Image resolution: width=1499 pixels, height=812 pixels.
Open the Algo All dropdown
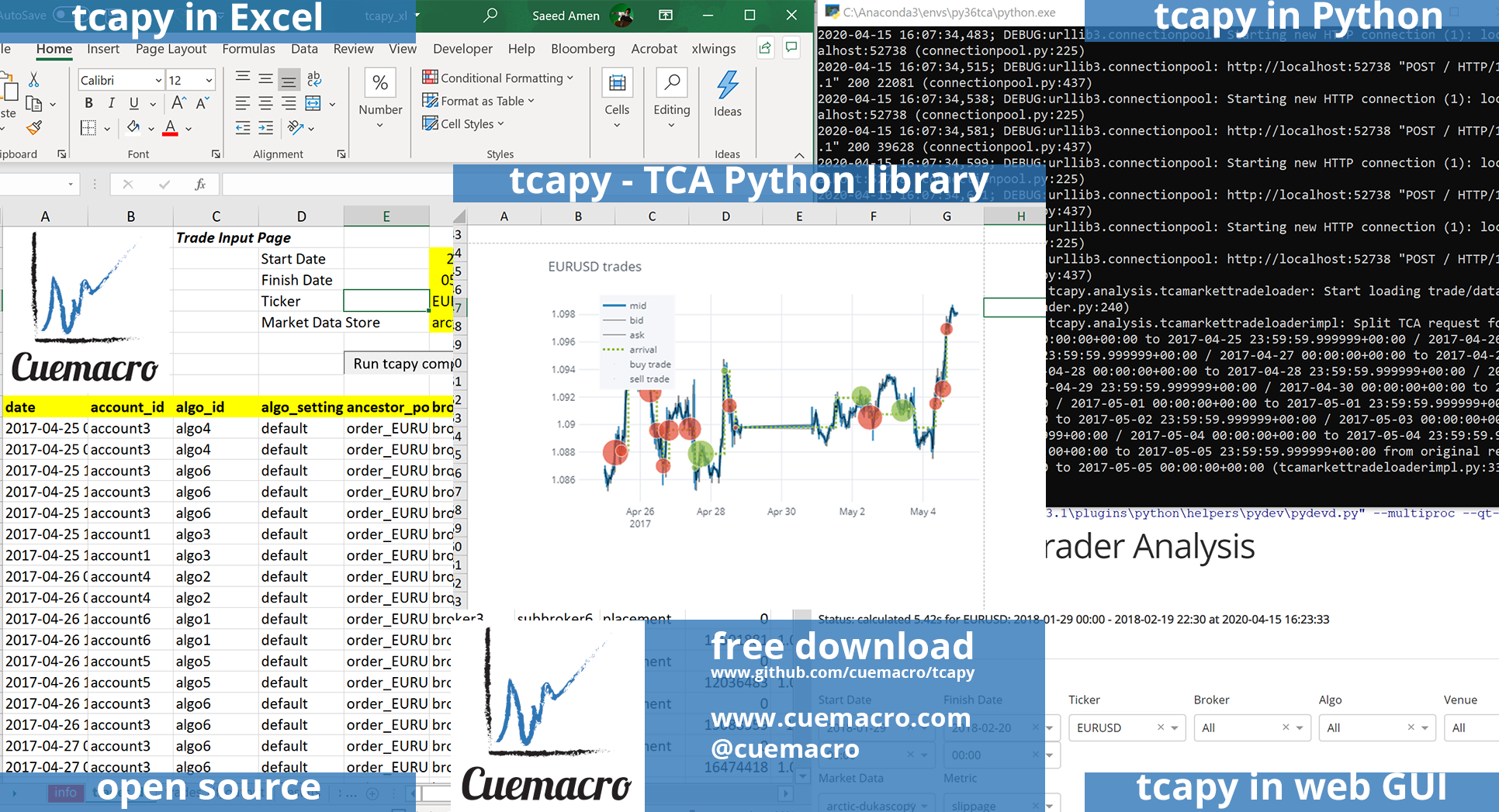tap(1425, 727)
